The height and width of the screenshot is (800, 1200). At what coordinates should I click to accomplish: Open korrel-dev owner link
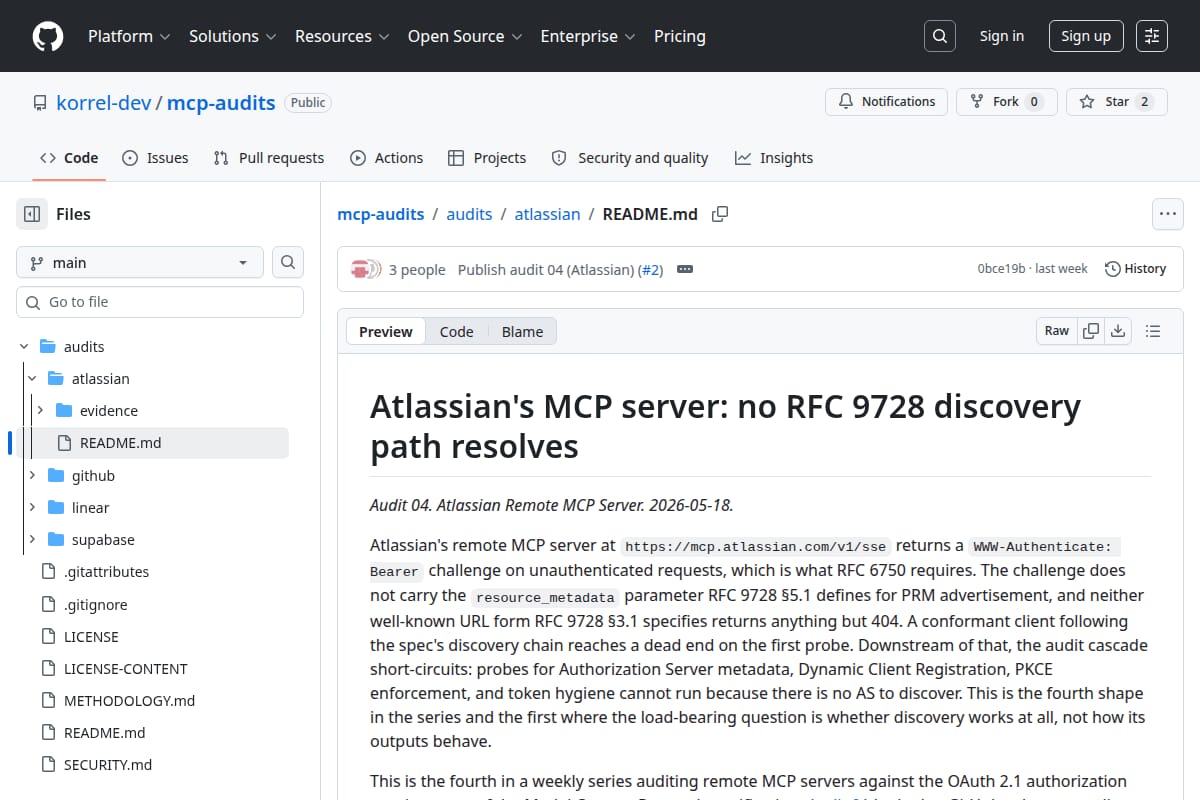pyautogui.click(x=105, y=102)
